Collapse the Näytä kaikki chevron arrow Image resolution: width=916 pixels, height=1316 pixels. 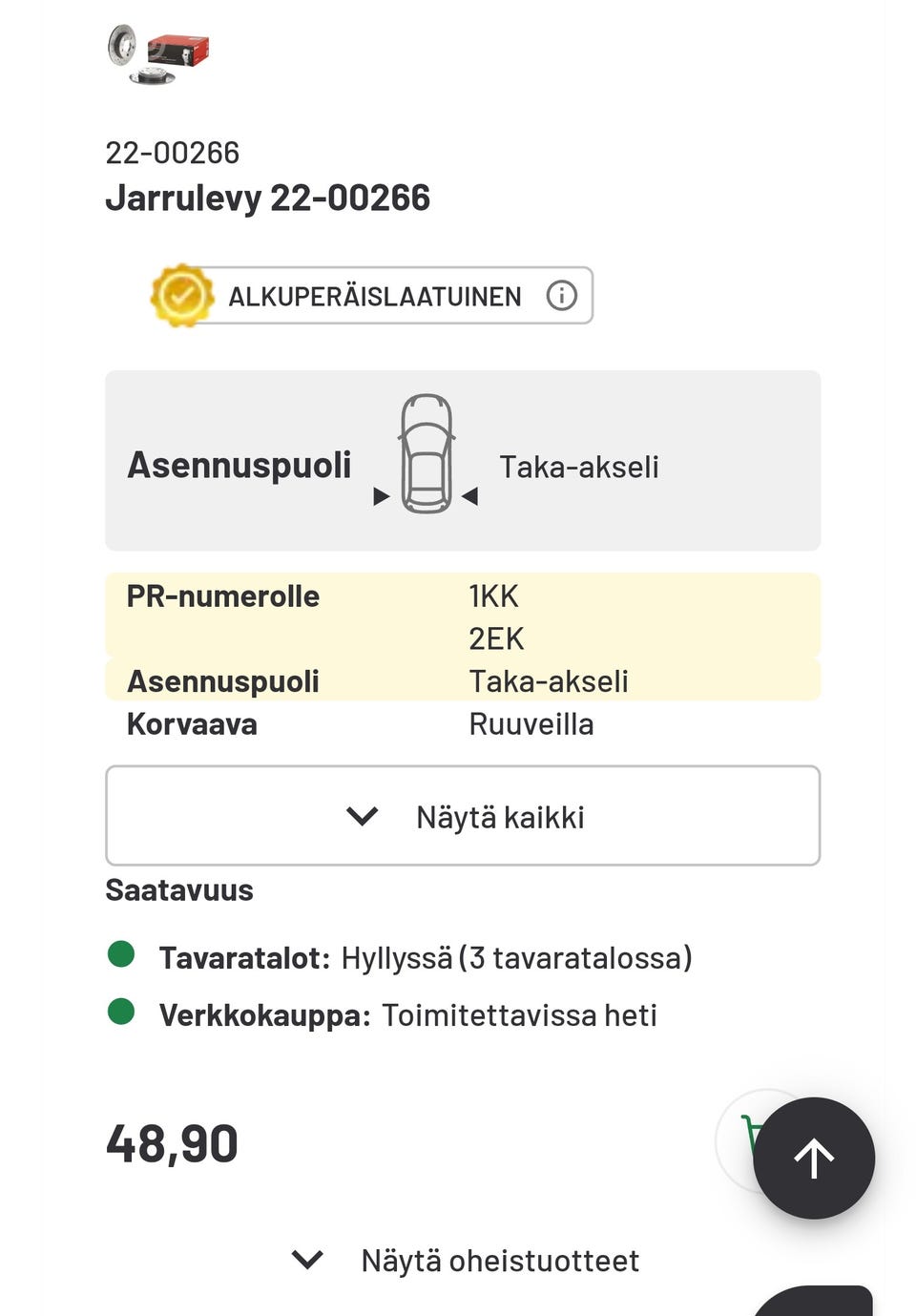359,815
